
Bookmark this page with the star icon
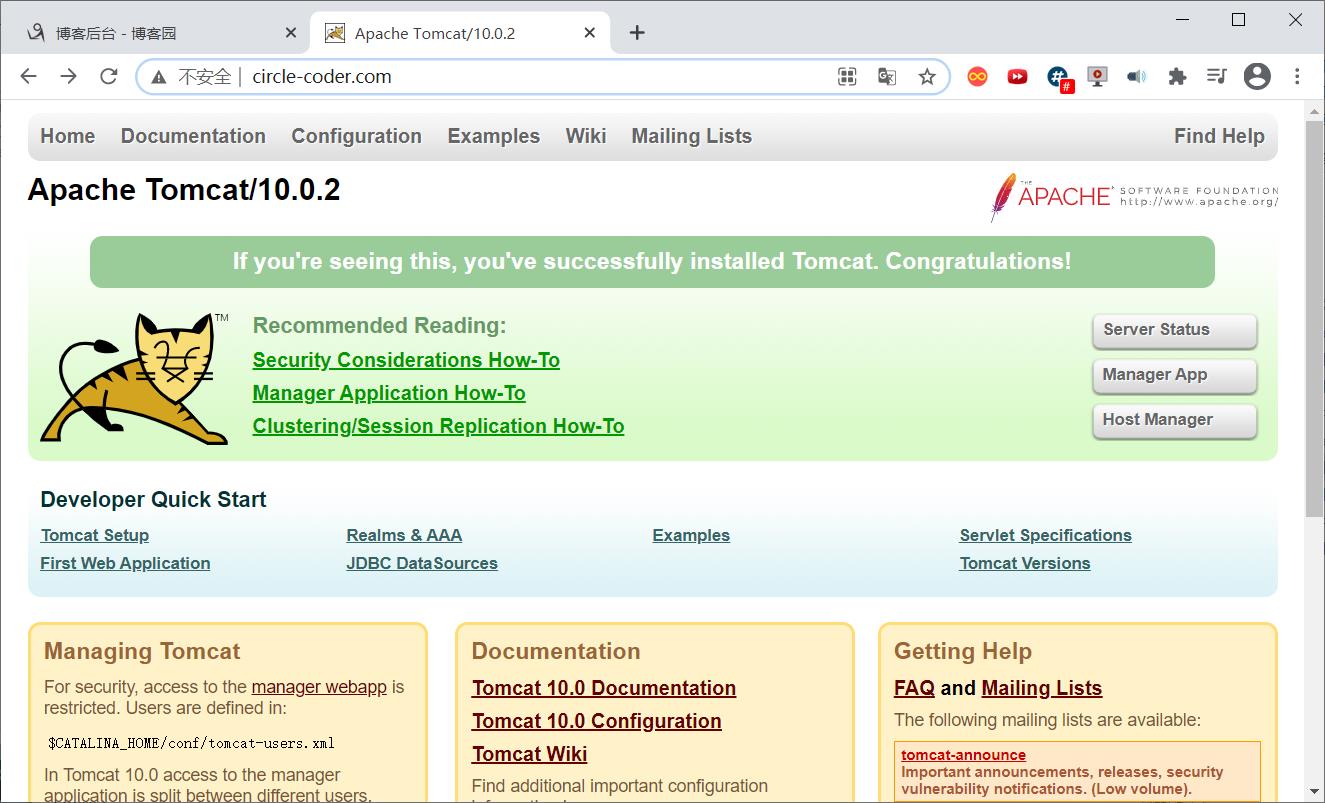coord(927,76)
